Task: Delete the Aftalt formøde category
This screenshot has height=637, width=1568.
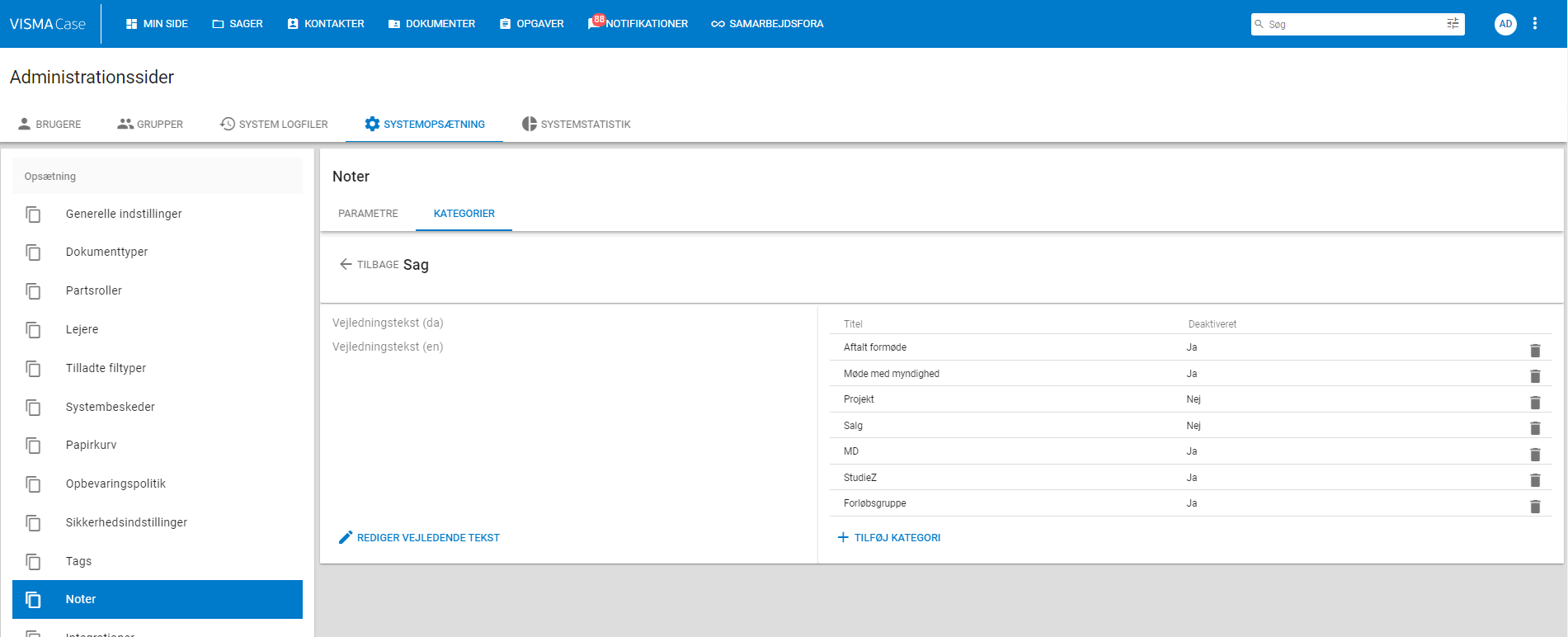Action: coord(1535,351)
